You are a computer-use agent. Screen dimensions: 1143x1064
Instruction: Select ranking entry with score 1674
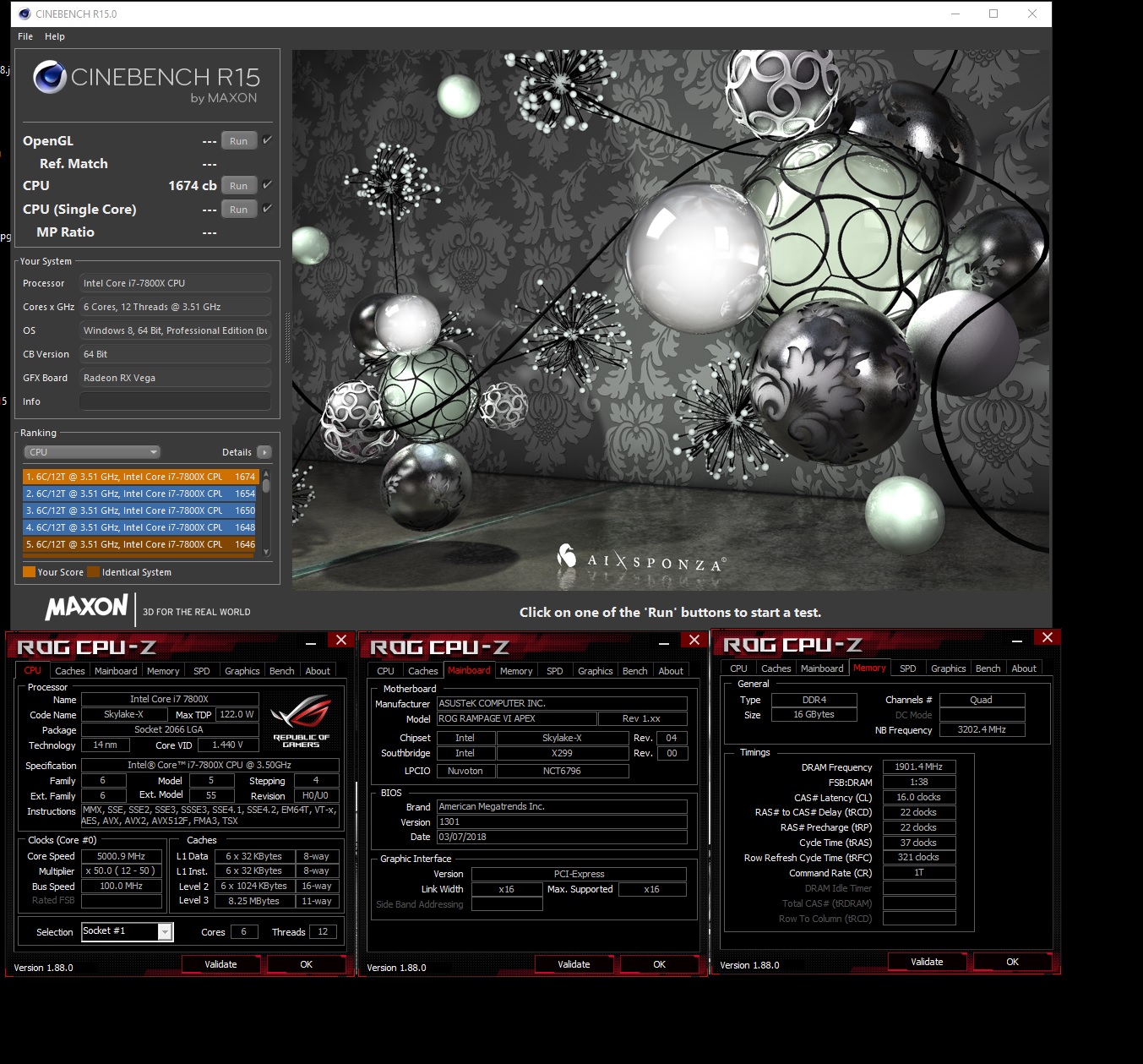point(140,477)
